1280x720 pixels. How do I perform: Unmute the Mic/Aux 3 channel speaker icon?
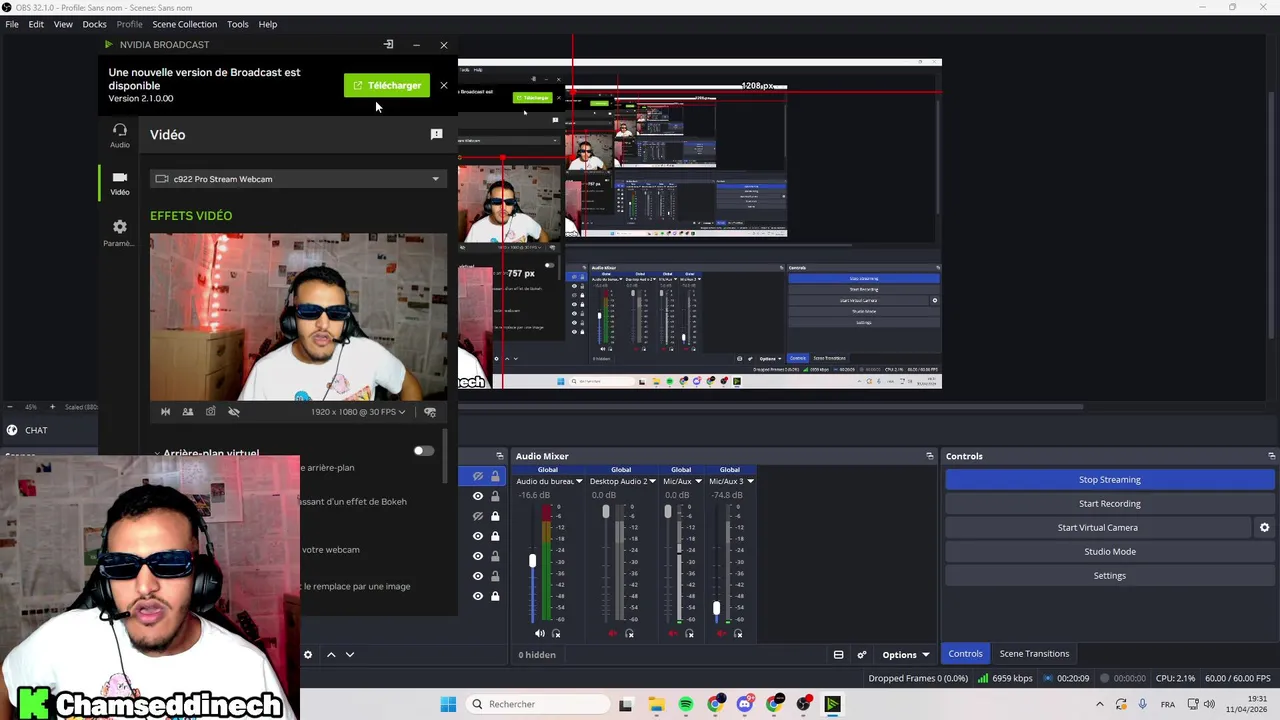point(722,633)
